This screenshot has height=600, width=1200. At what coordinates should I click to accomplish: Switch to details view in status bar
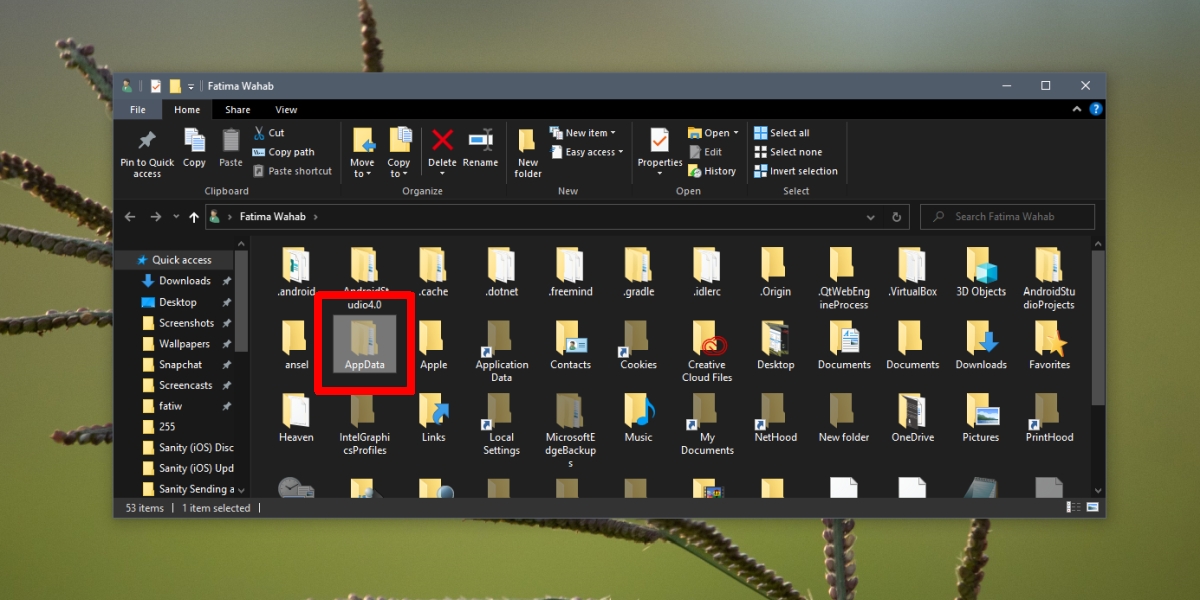click(x=1073, y=508)
